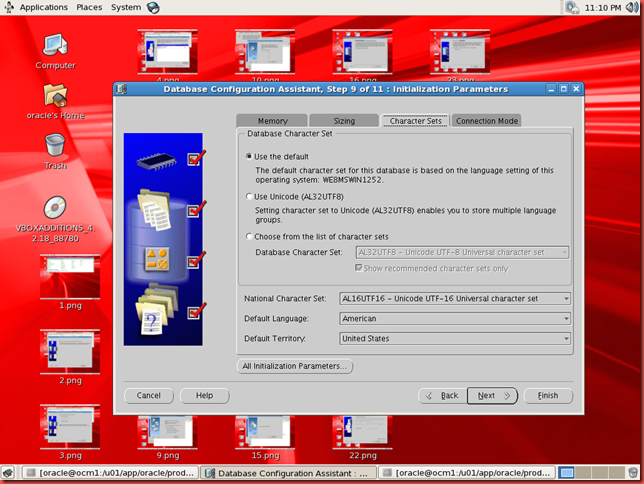Click the network status icon in top panel
644x484 pixels.
tap(572, 7)
